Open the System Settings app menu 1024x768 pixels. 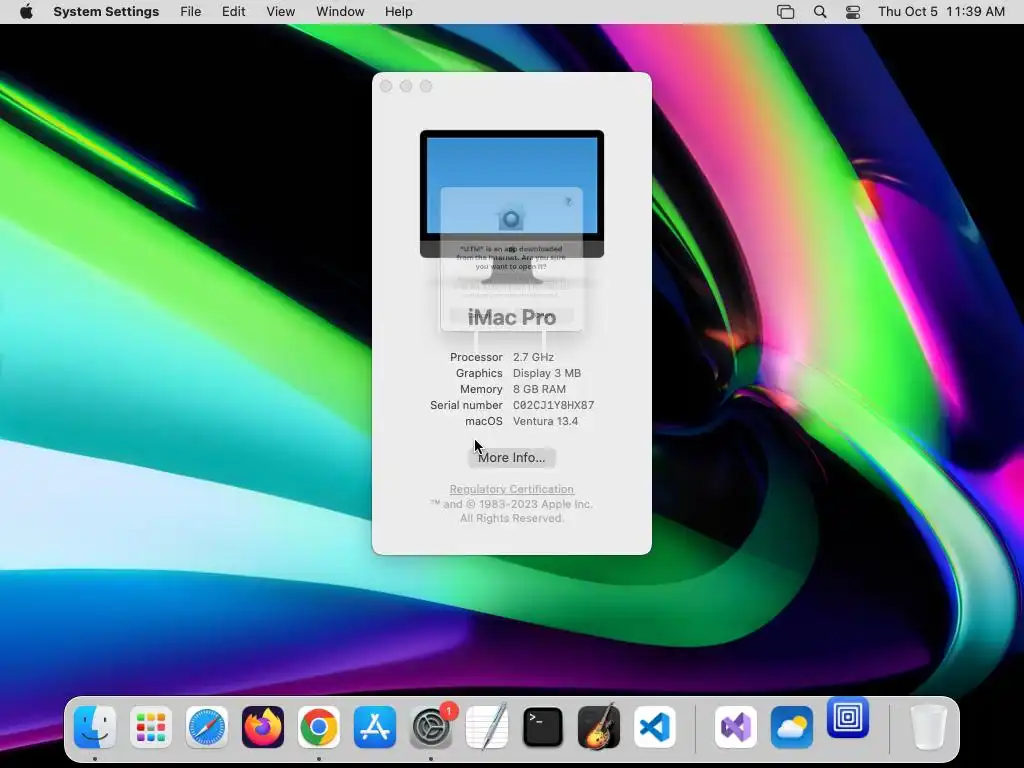point(106,12)
